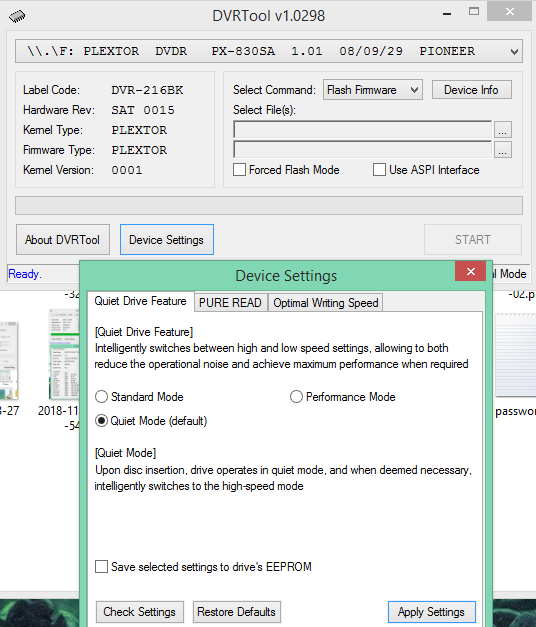Click Check Settings button
The image size is (536, 627).
pos(140,612)
